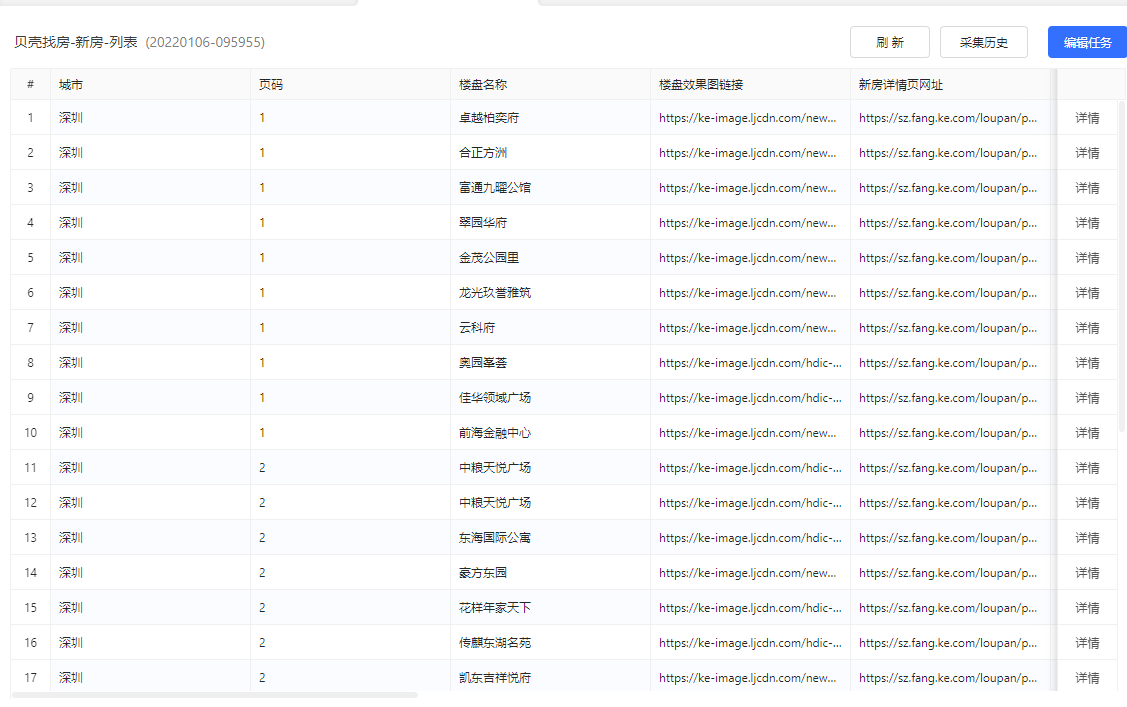Click image link cell in 卓越柏奕府 row
The height and width of the screenshot is (707, 1127).
pos(750,118)
